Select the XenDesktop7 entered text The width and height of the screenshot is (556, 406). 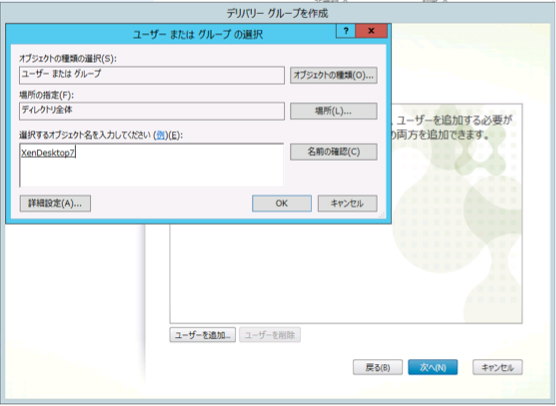tap(48, 153)
